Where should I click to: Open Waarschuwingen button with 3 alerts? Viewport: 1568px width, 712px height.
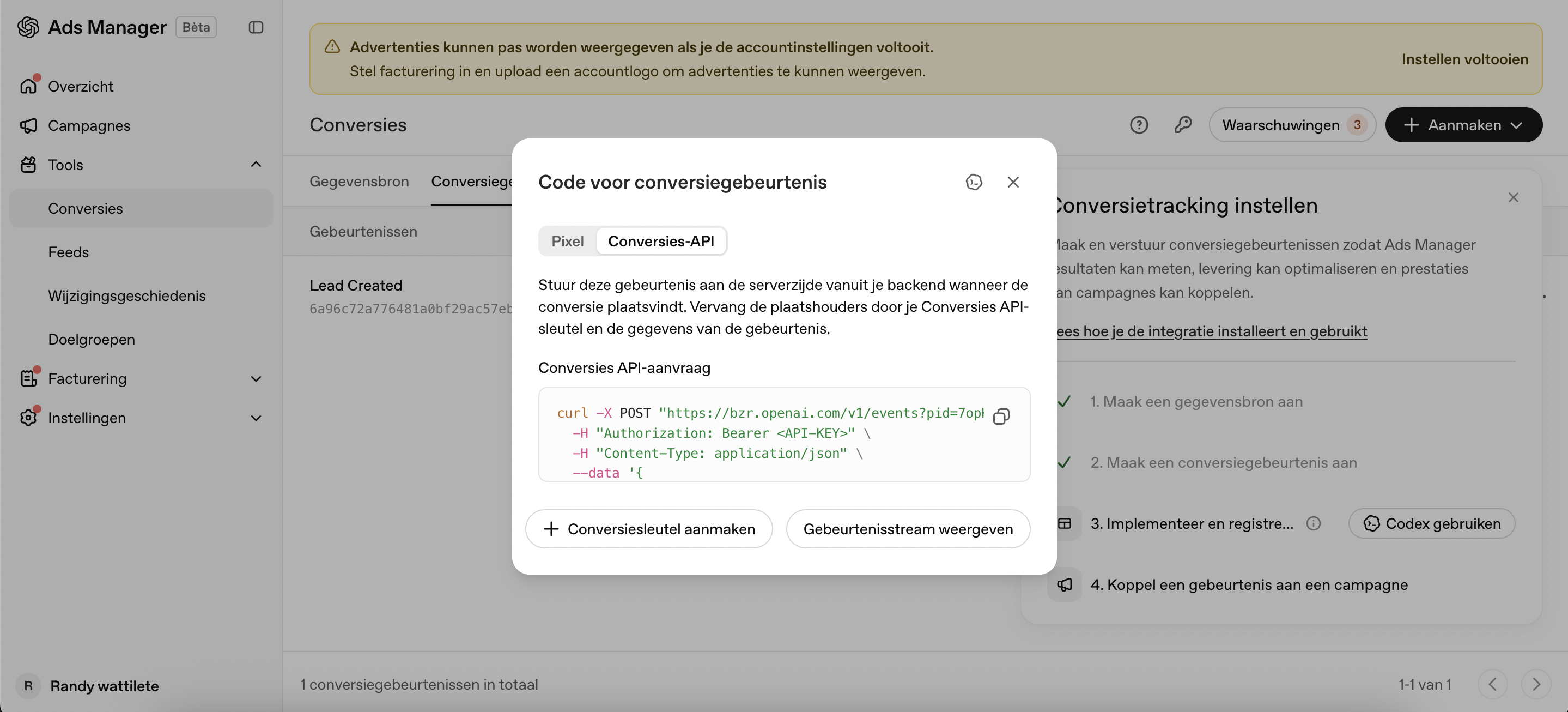coord(1292,125)
